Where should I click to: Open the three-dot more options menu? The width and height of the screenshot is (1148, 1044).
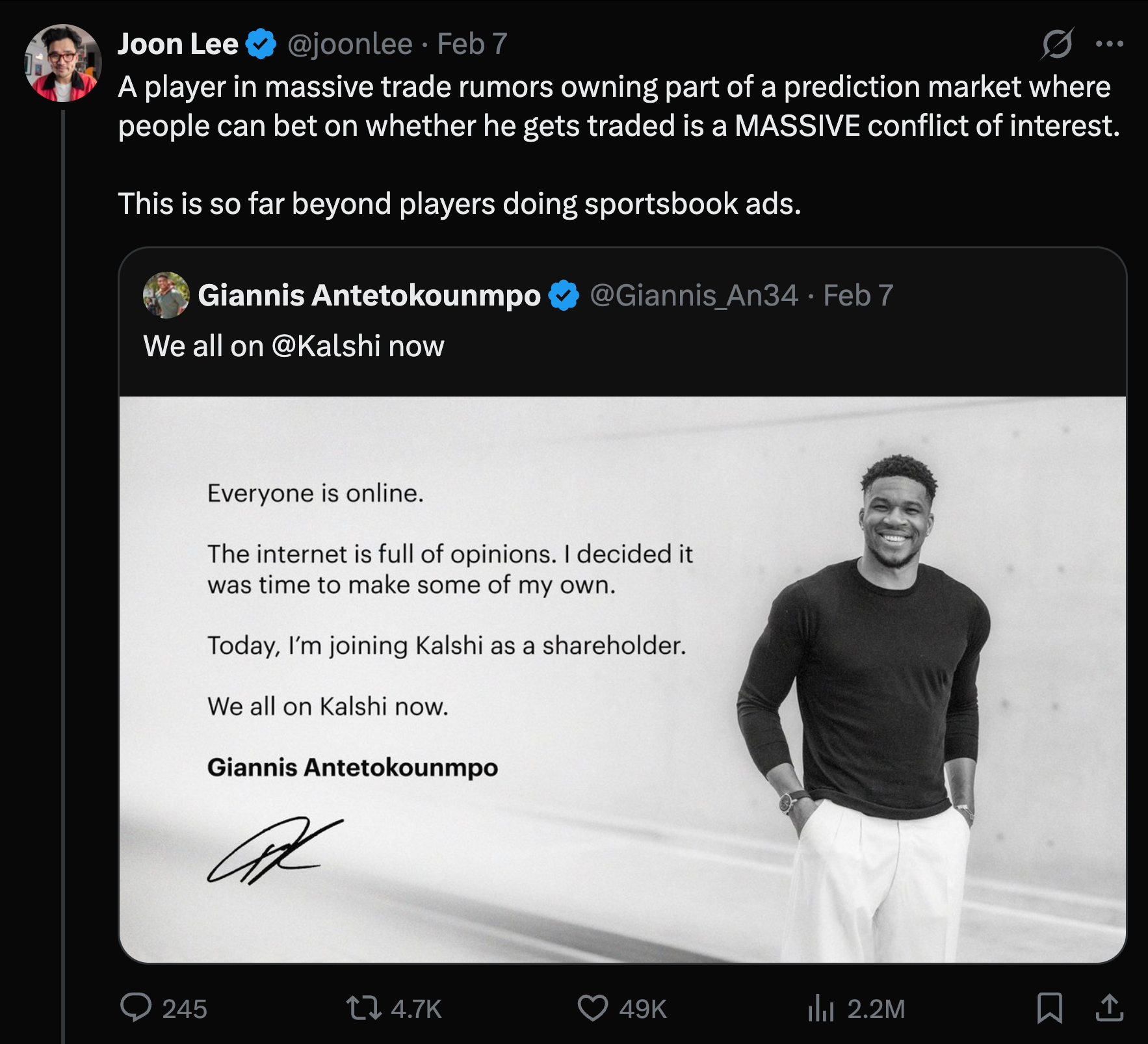click(x=1109, y=44)
